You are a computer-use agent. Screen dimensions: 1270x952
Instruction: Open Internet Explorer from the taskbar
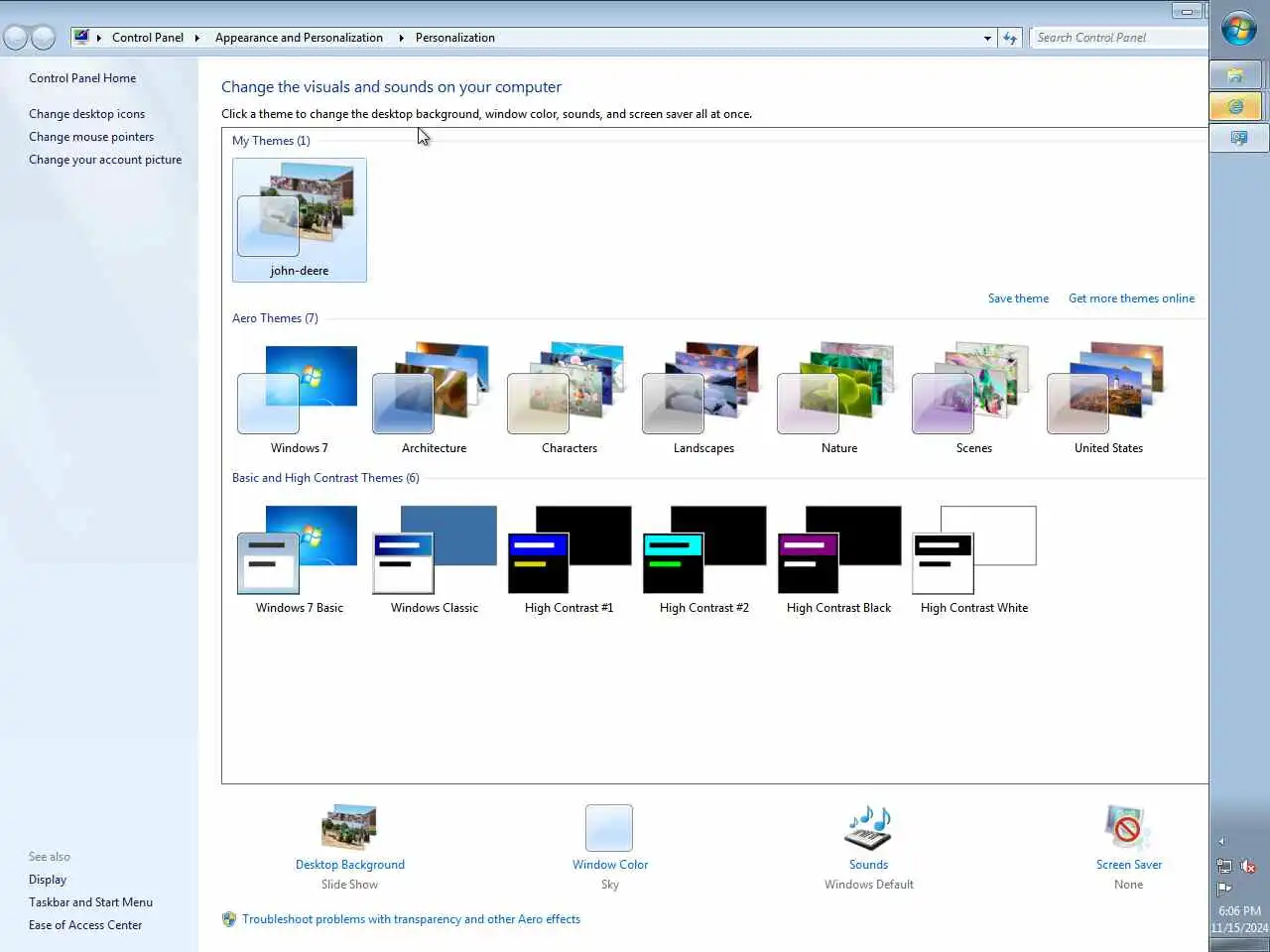pyautogui.click(x=1235, y=106)
